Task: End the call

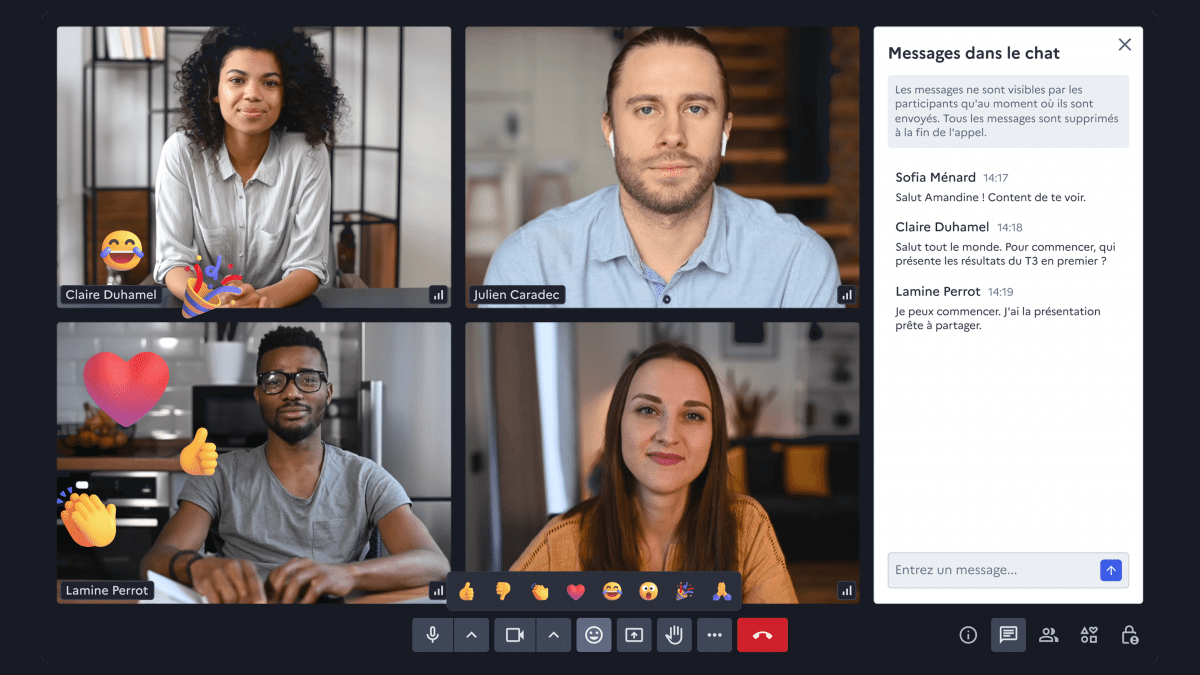Action: coord(762,635)
